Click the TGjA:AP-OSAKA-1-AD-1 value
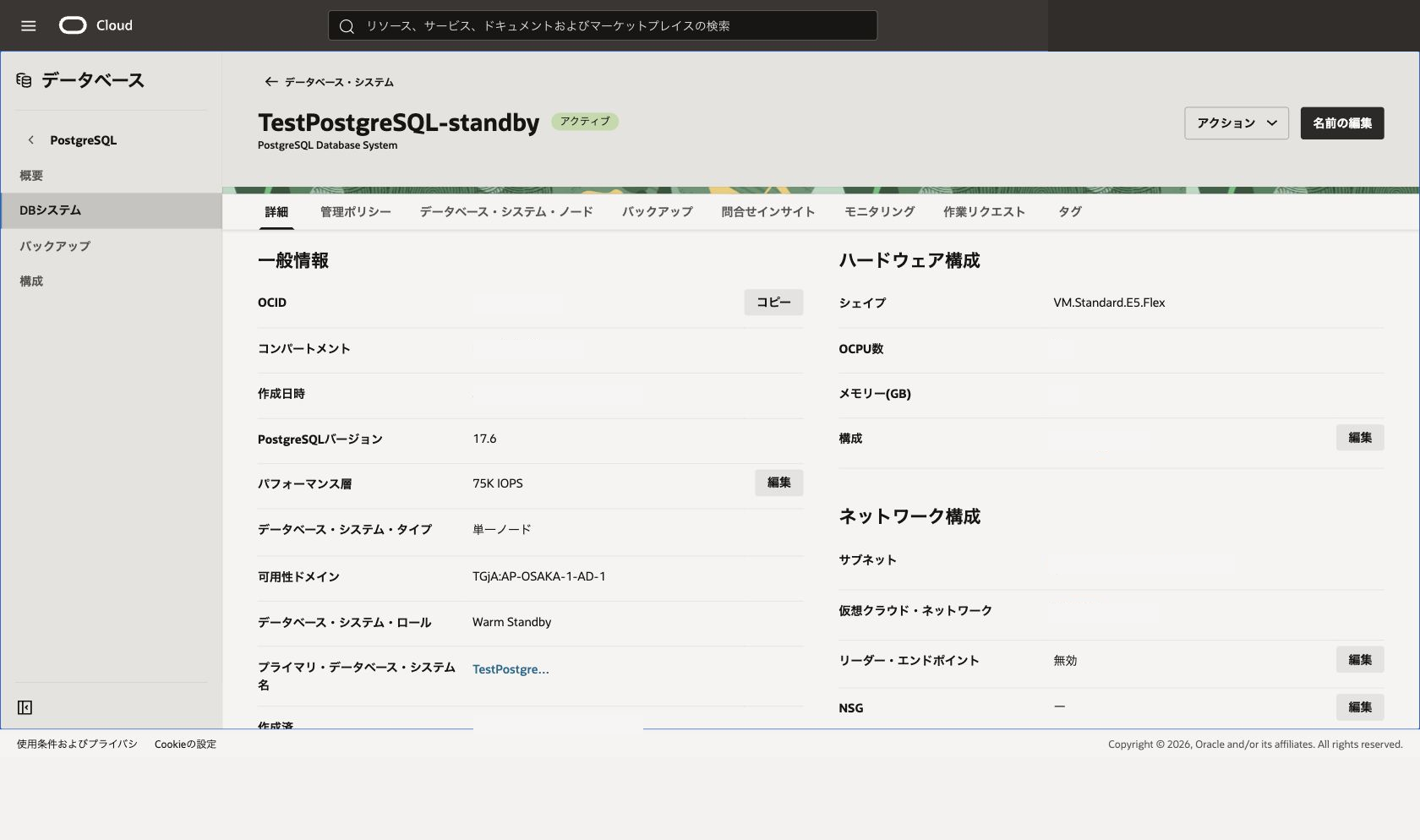Screen dimensions: 1420x840 click(538, 576)
